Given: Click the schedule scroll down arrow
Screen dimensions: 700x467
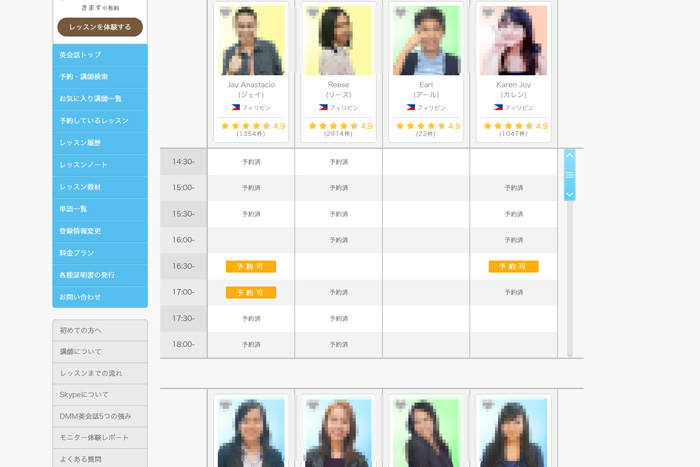Looking at the screenshot, I should pos(570,194).
